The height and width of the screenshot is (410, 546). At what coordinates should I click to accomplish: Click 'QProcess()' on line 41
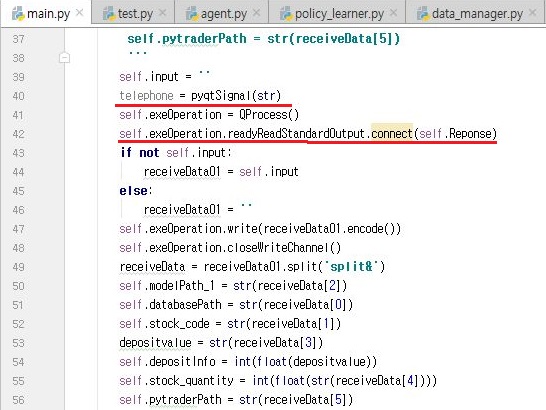click(x=269, y=114)
